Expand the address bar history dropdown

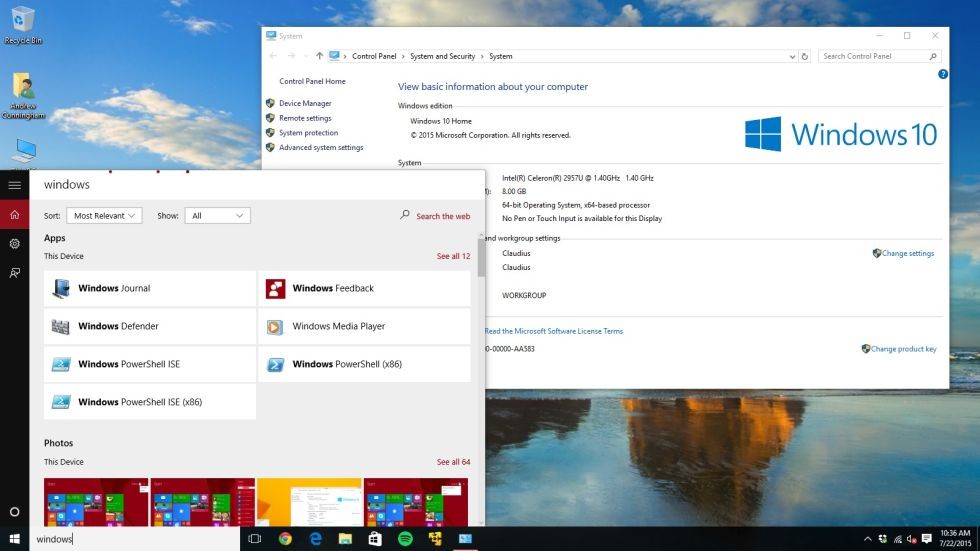792,56
